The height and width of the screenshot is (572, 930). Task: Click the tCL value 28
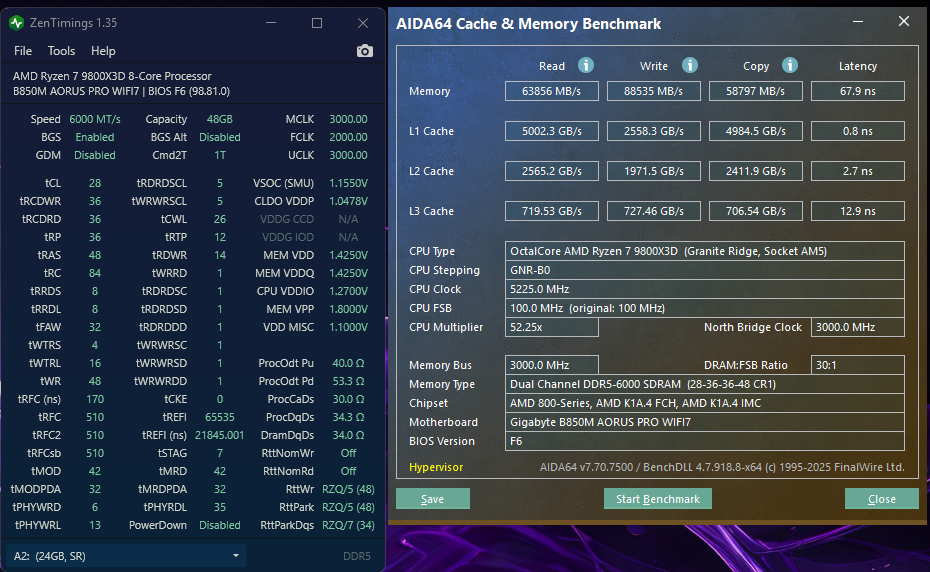(x=95, y=183)
